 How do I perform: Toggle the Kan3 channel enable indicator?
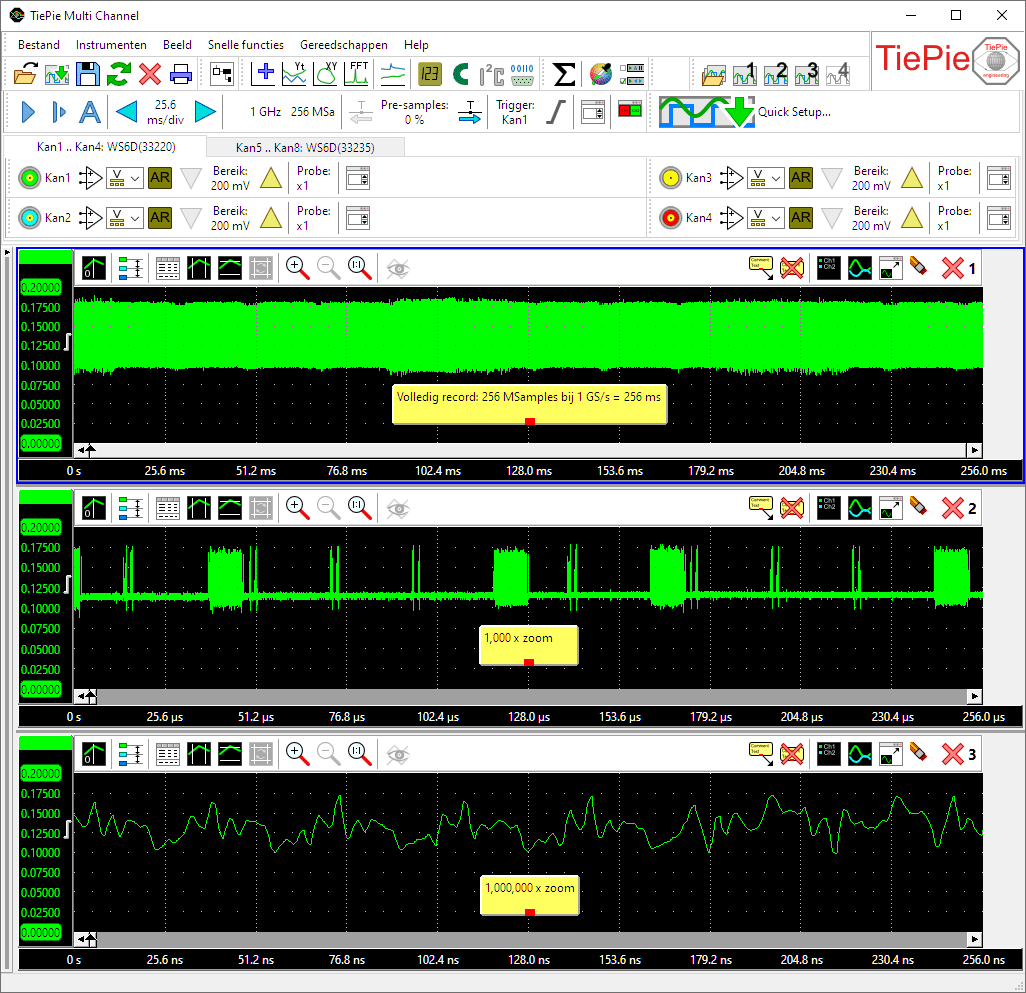click(670, 178)
